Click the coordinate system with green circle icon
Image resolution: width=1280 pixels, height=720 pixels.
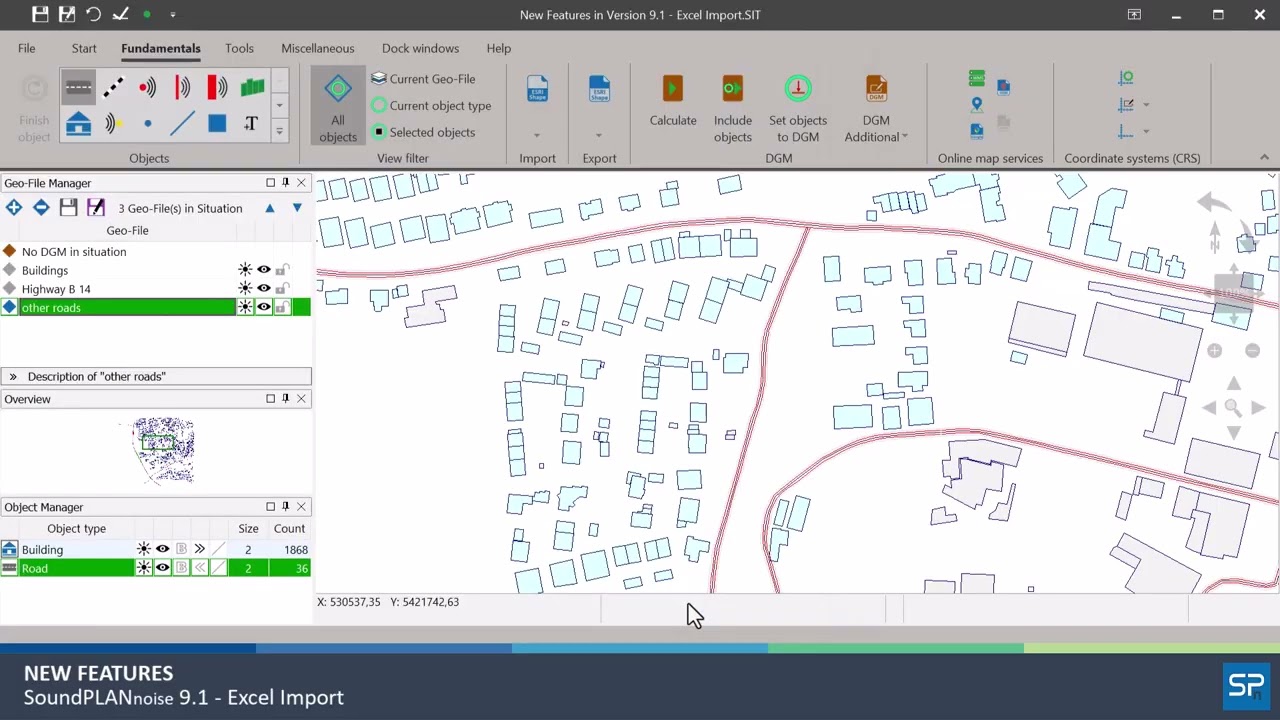tap(1126, 78)
